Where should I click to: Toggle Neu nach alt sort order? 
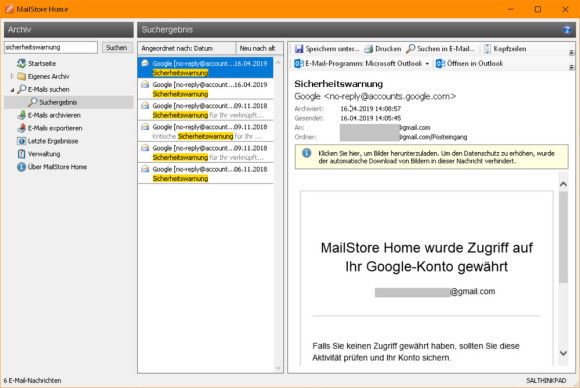(x=259, y=48)
